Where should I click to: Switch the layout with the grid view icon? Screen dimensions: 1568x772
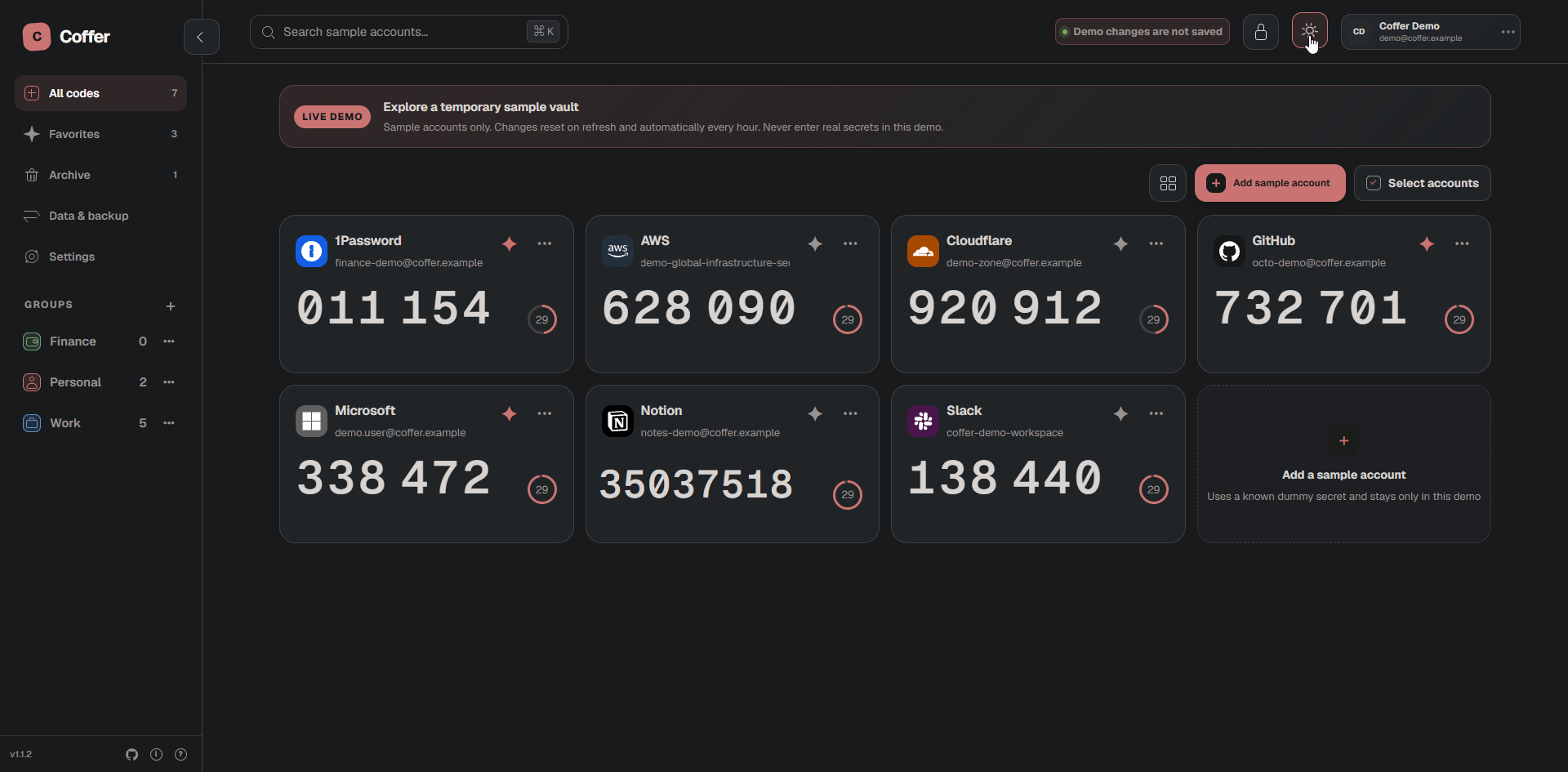tap(1168, 183)
